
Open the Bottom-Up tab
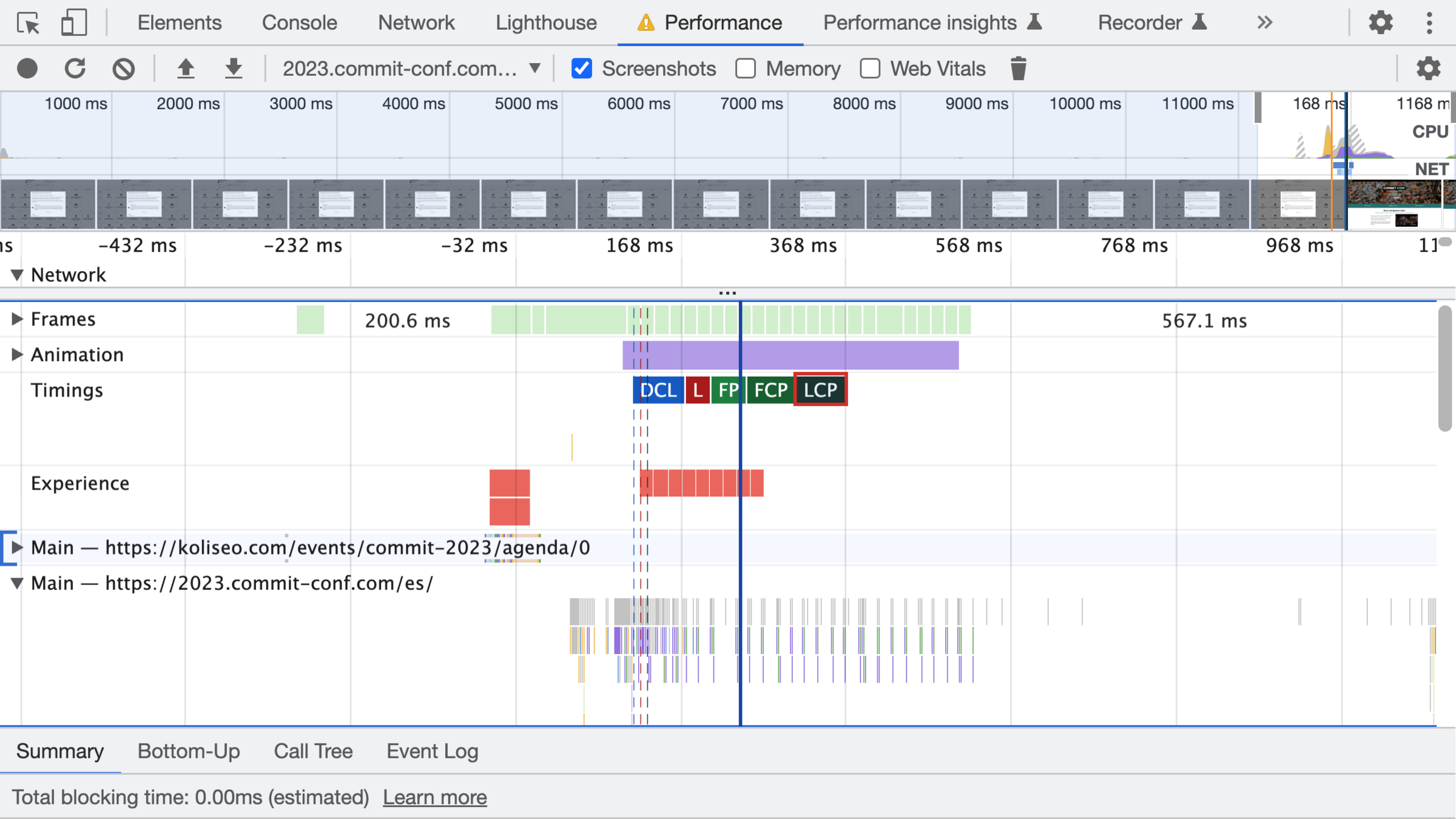[189, 751]
